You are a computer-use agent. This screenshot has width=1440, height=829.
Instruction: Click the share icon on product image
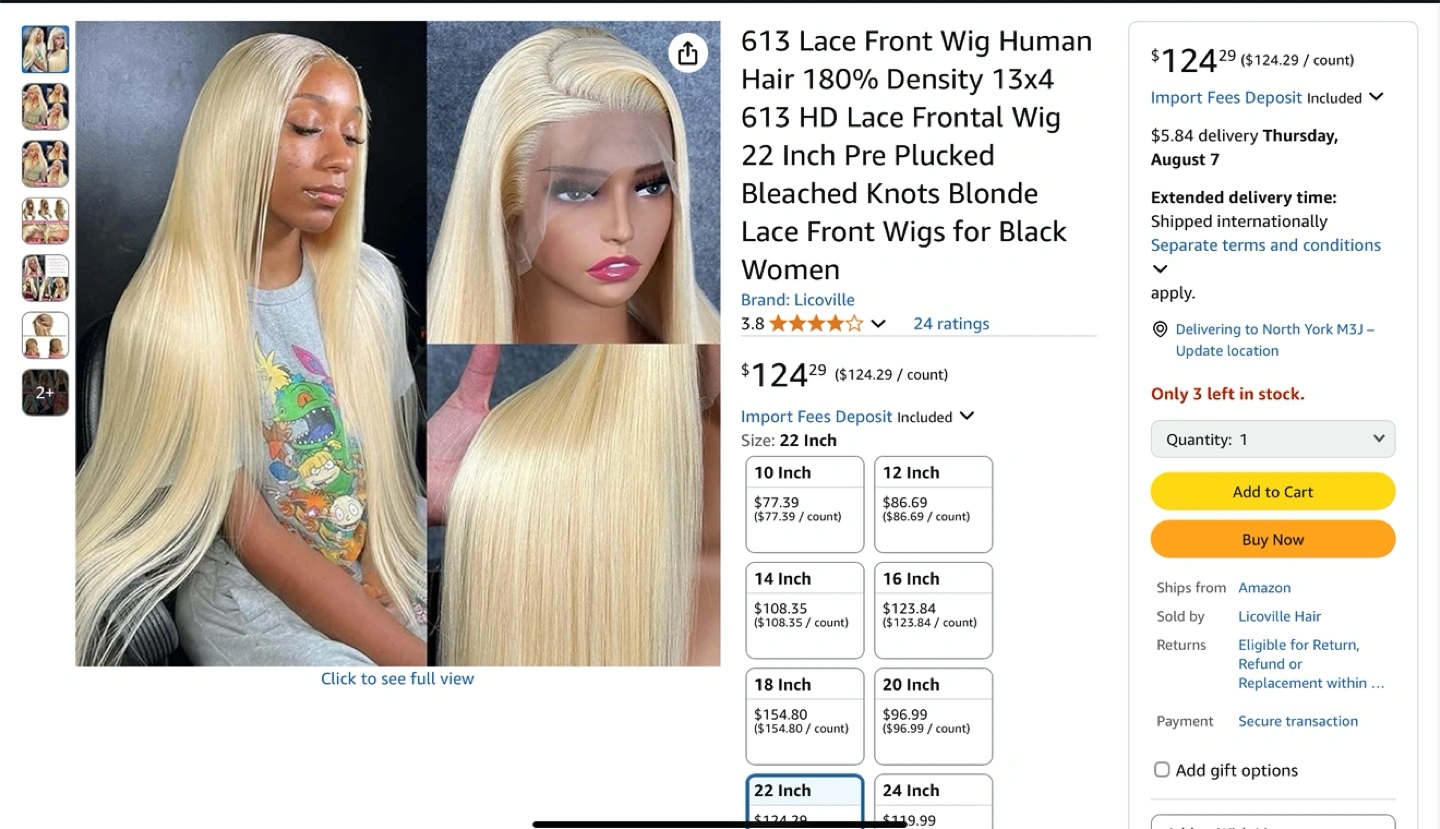click(x=688, y=53)
